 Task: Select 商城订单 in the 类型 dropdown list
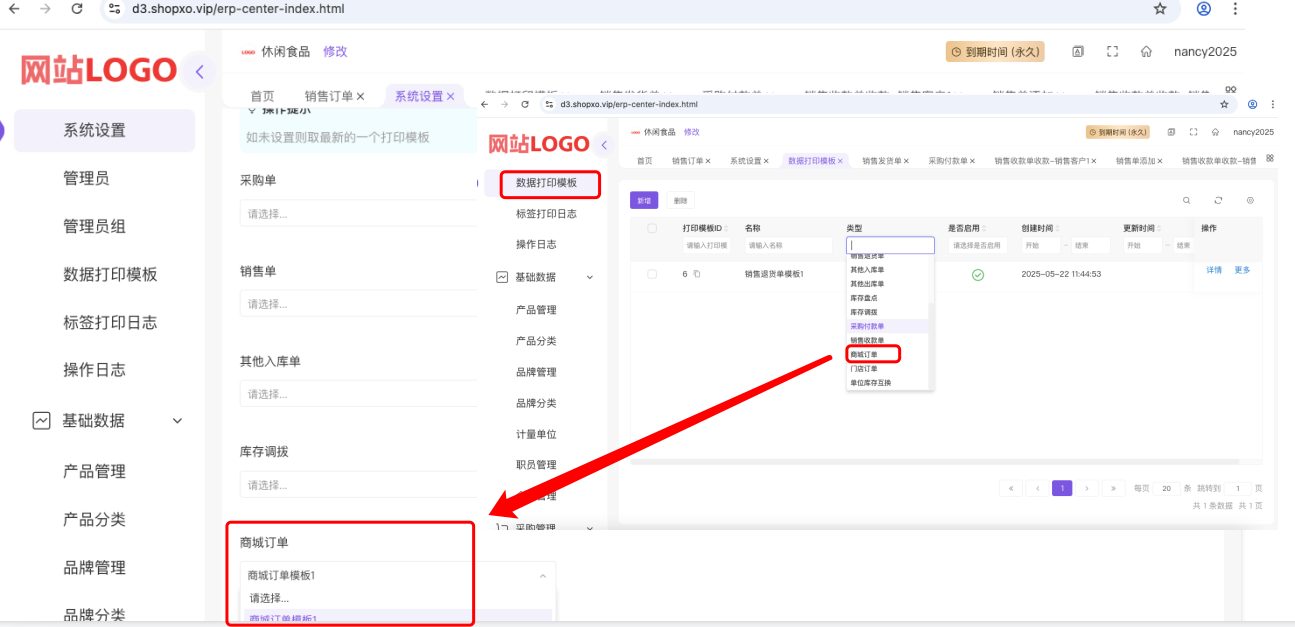[863, 354]
